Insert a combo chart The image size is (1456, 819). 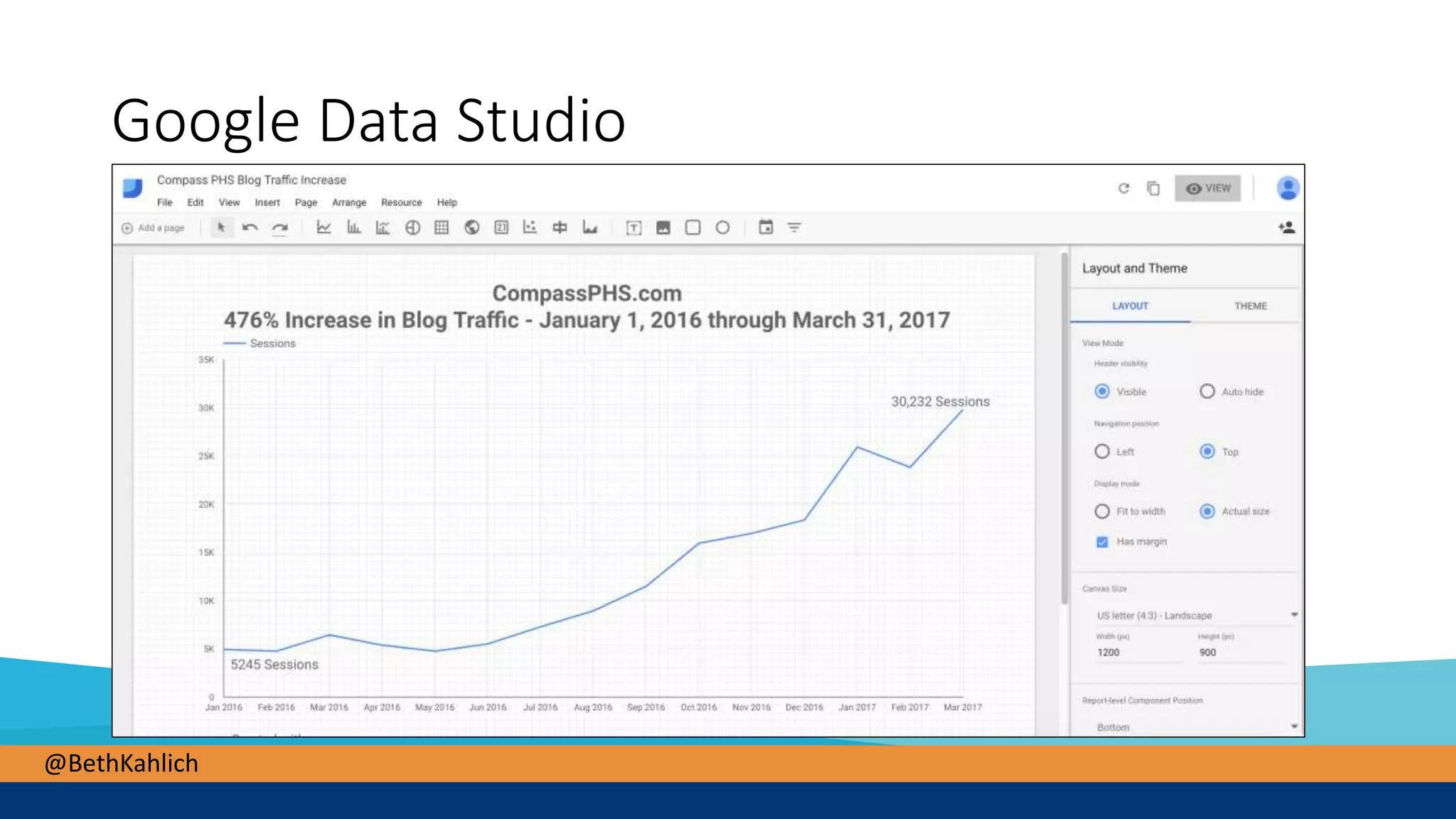tap(382, 227)
